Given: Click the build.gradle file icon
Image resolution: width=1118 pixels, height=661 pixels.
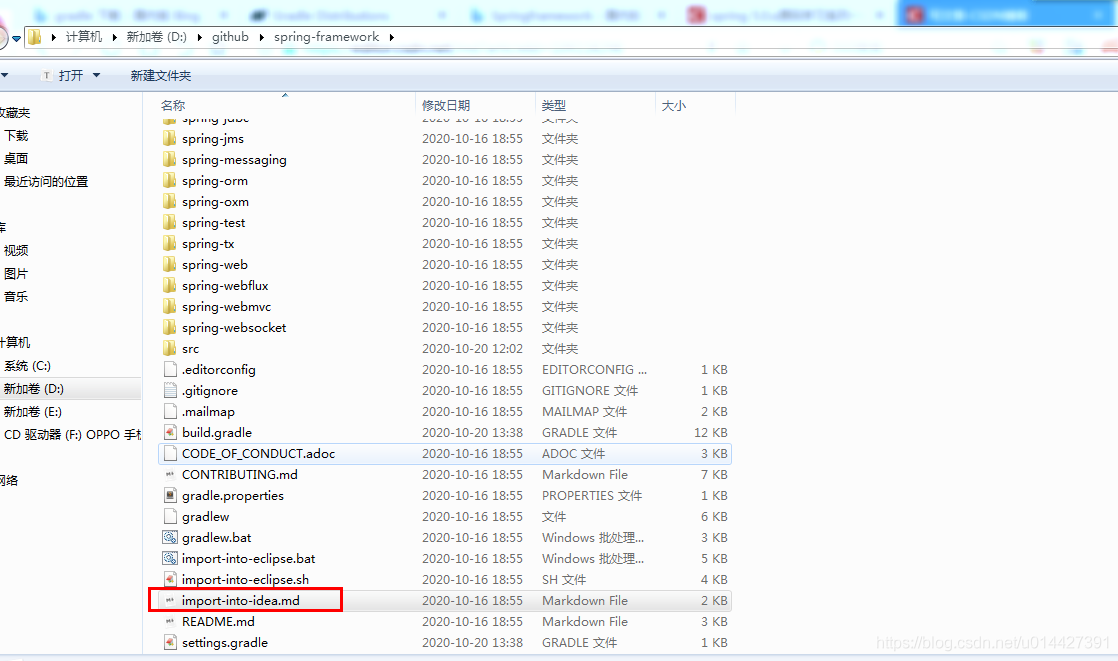Looking at the screenshot, I should (170, 432).
